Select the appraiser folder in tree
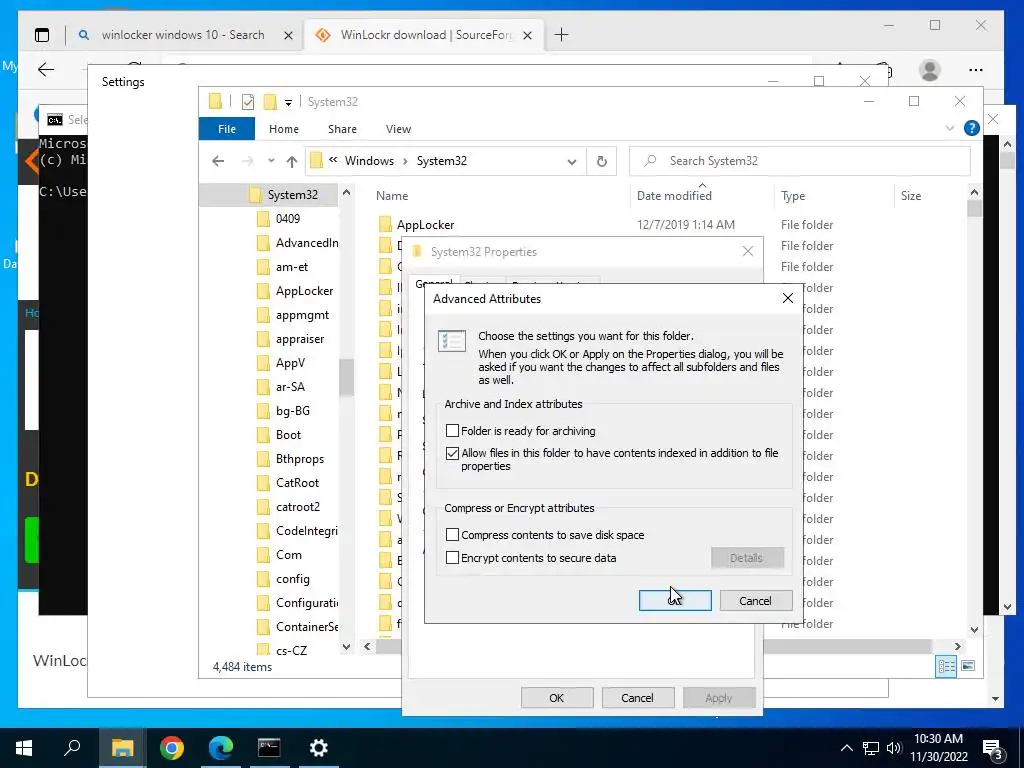Image resolution: width=1024 pixels, height=768 pixels. (300, 339)
